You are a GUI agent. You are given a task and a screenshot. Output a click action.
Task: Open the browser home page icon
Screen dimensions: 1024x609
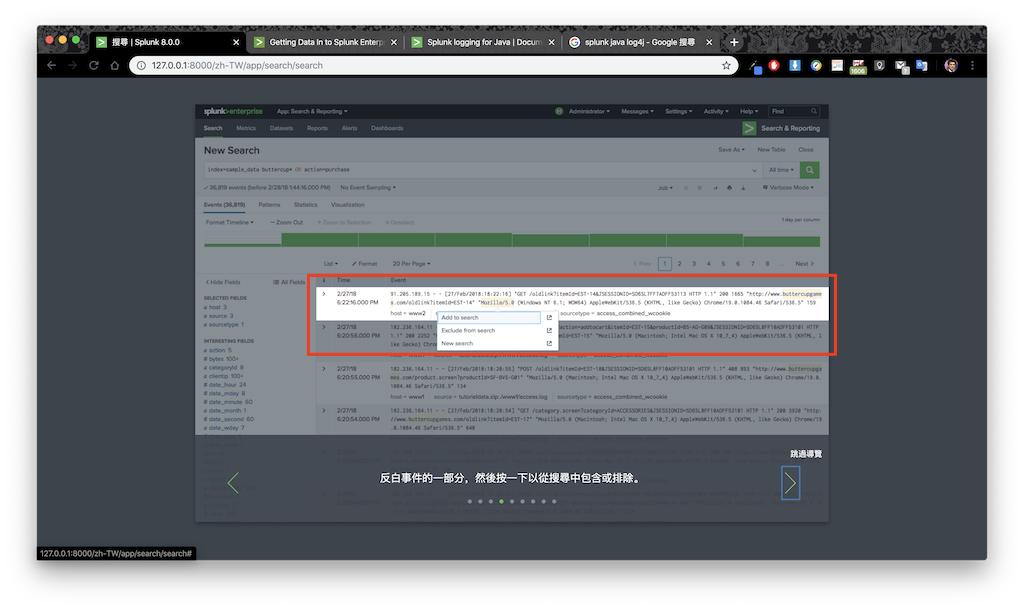[115, 65]
